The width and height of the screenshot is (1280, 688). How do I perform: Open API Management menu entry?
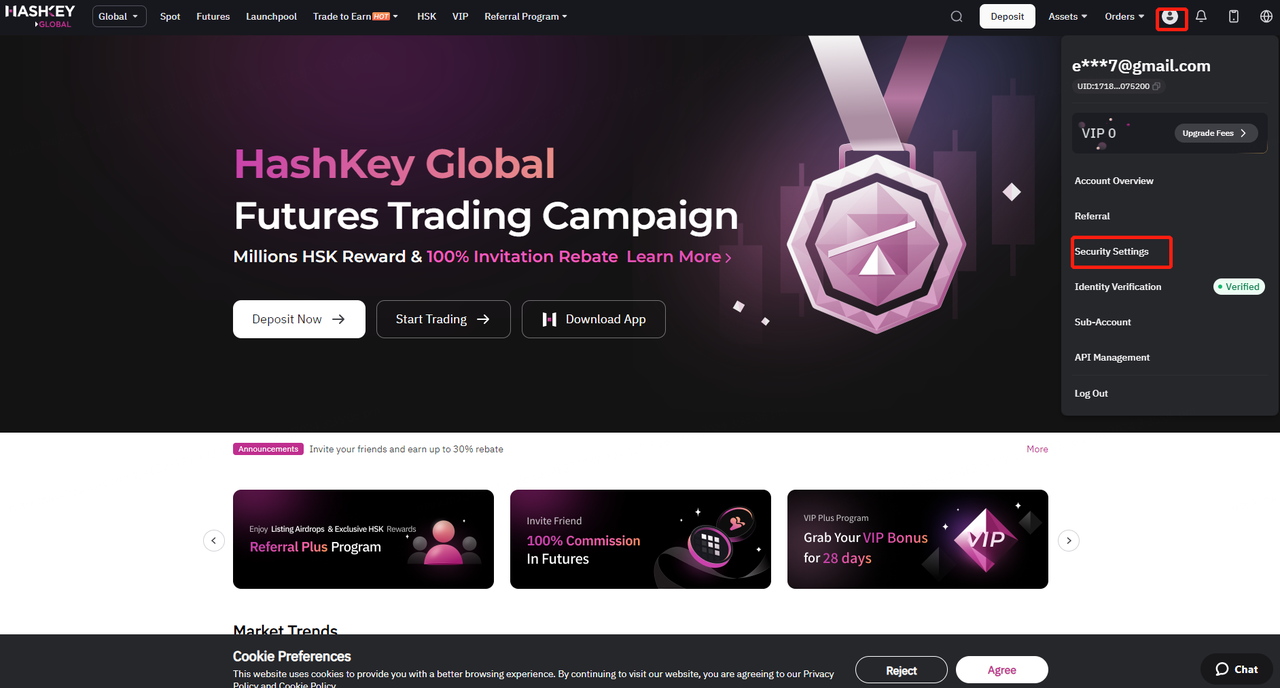(x=1112, y=358)
